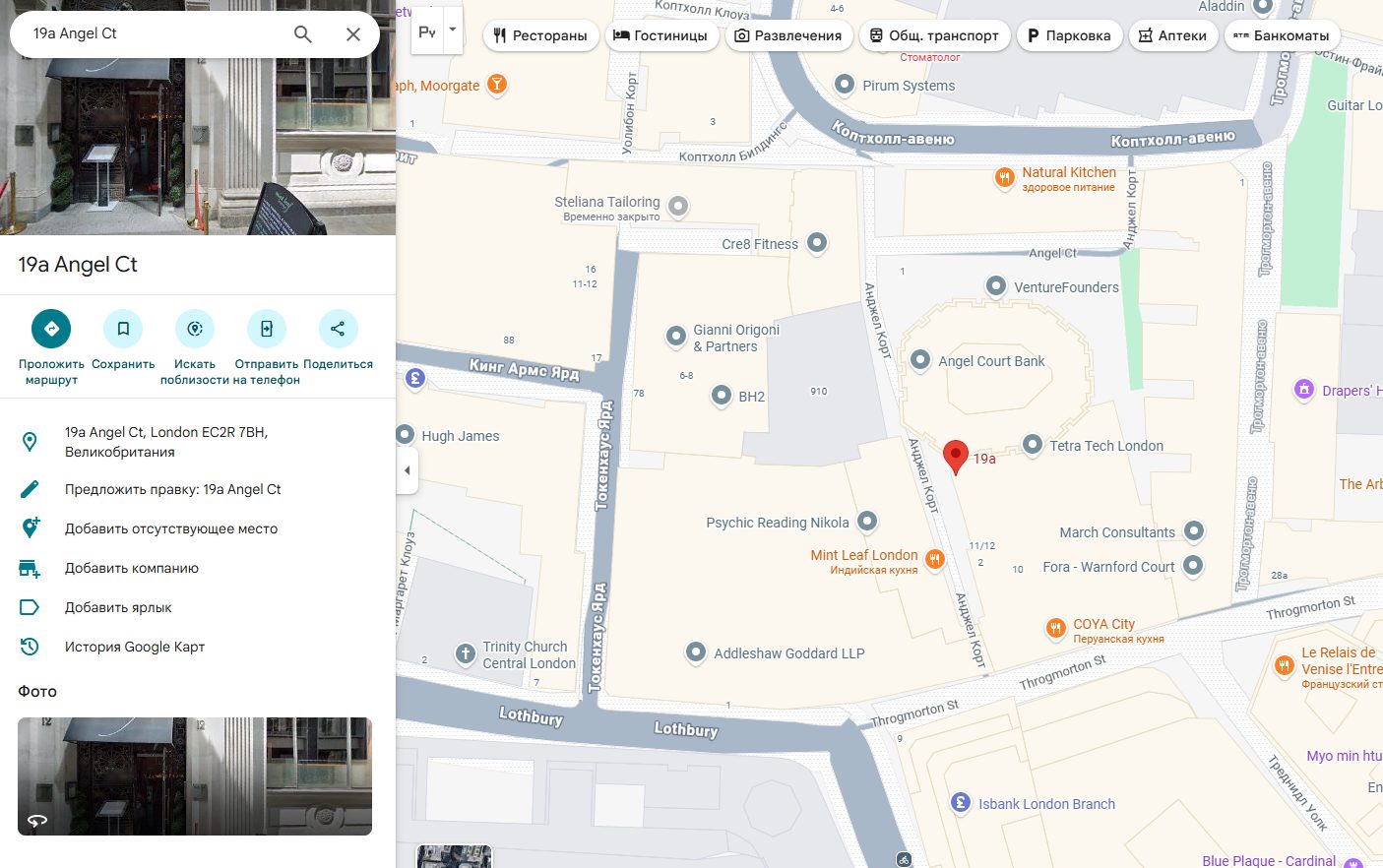The height and width of the screenshot is (868, 1383).
Task: Select the COYA City restaurant marker
Action: point(1055,628)
